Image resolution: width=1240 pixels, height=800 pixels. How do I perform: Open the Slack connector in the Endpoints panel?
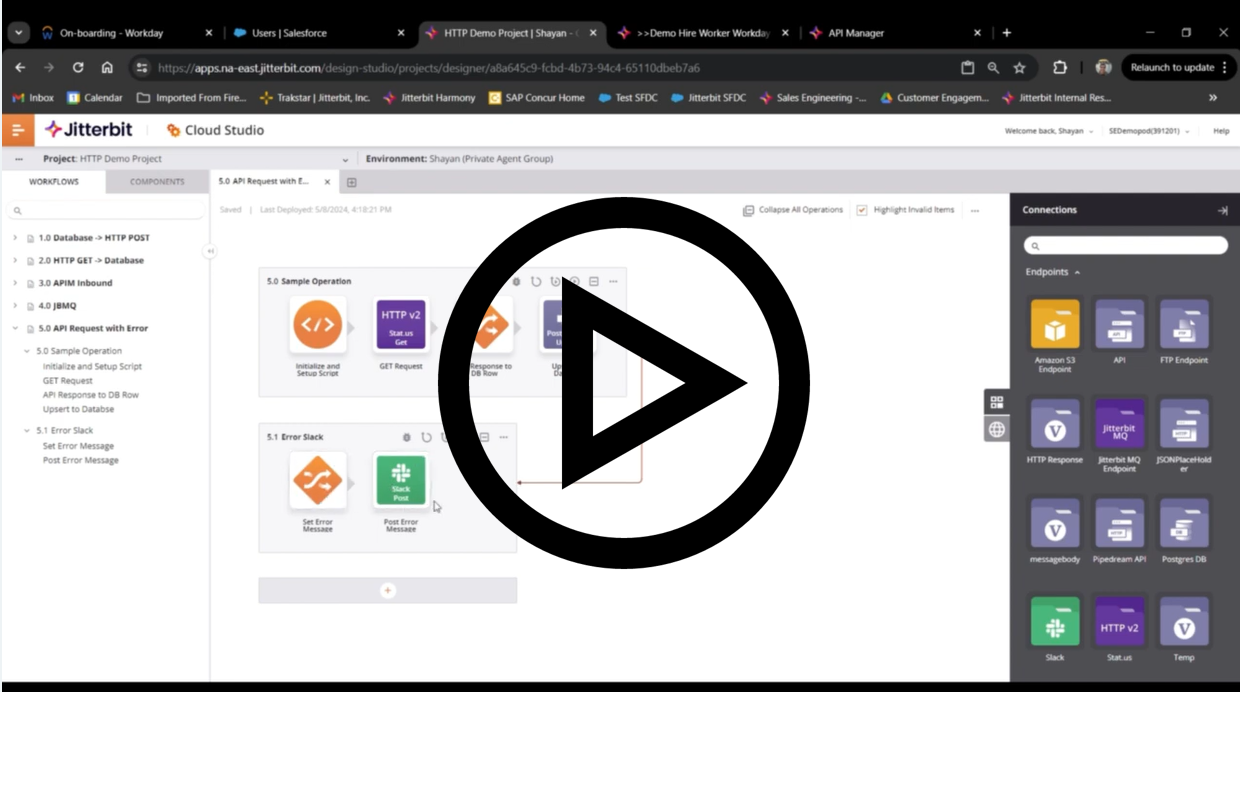1054,622
